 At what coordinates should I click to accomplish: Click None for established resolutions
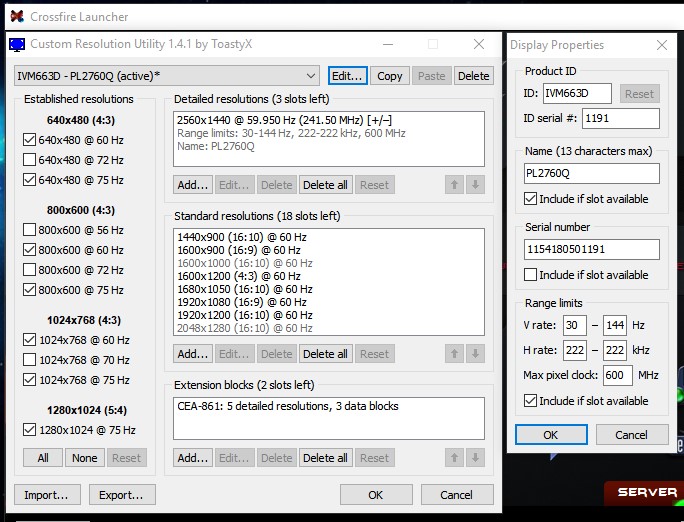85,458
